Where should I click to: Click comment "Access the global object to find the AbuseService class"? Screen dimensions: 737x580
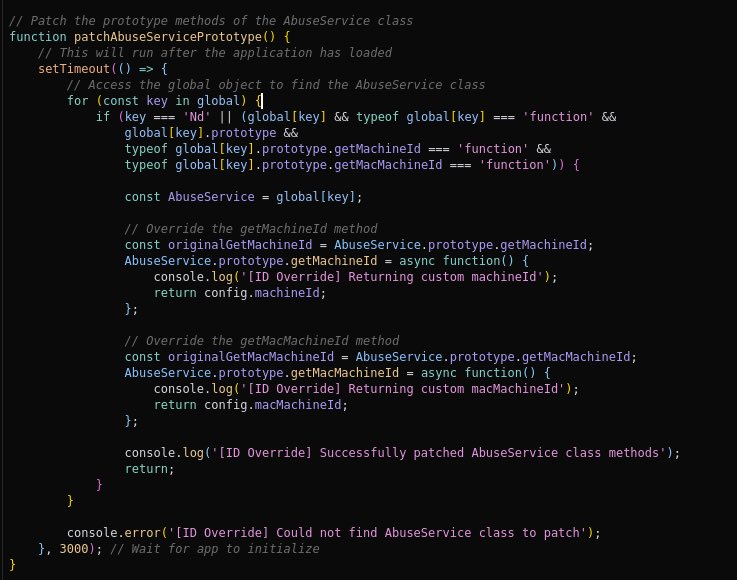(276, 85)
